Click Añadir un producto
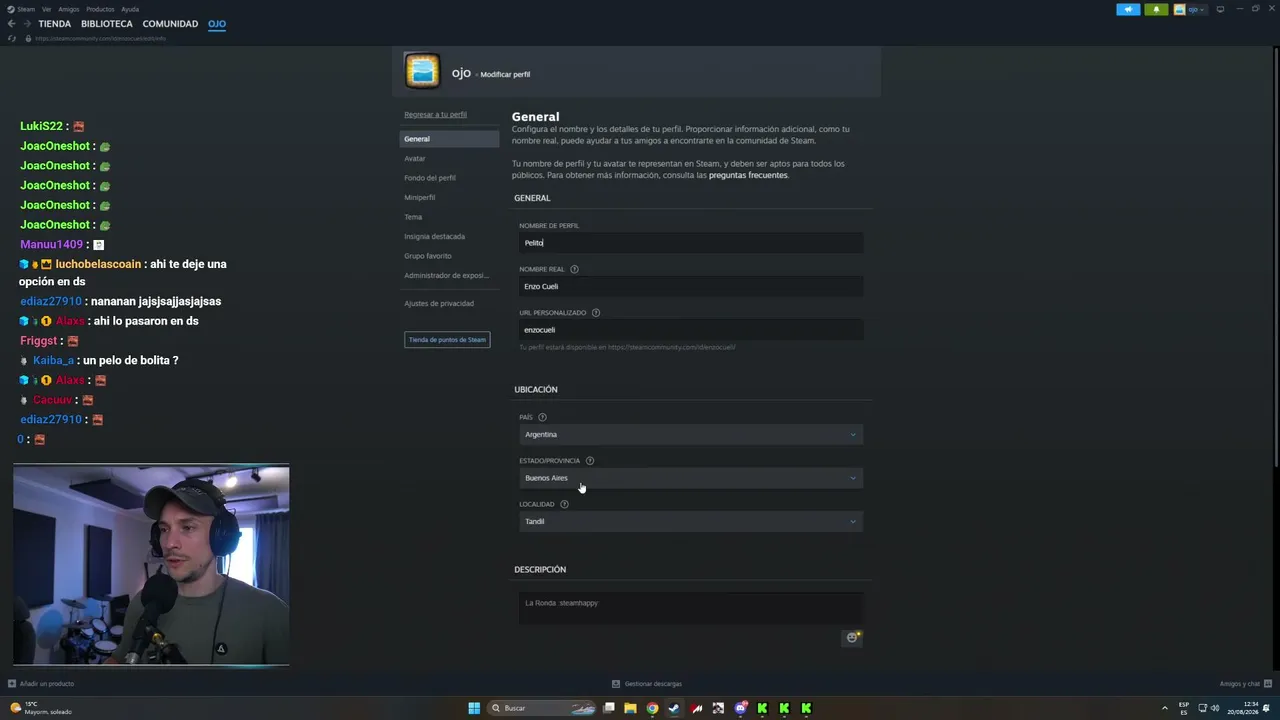This screenshot has width=1280, height=720. [46, 684]
